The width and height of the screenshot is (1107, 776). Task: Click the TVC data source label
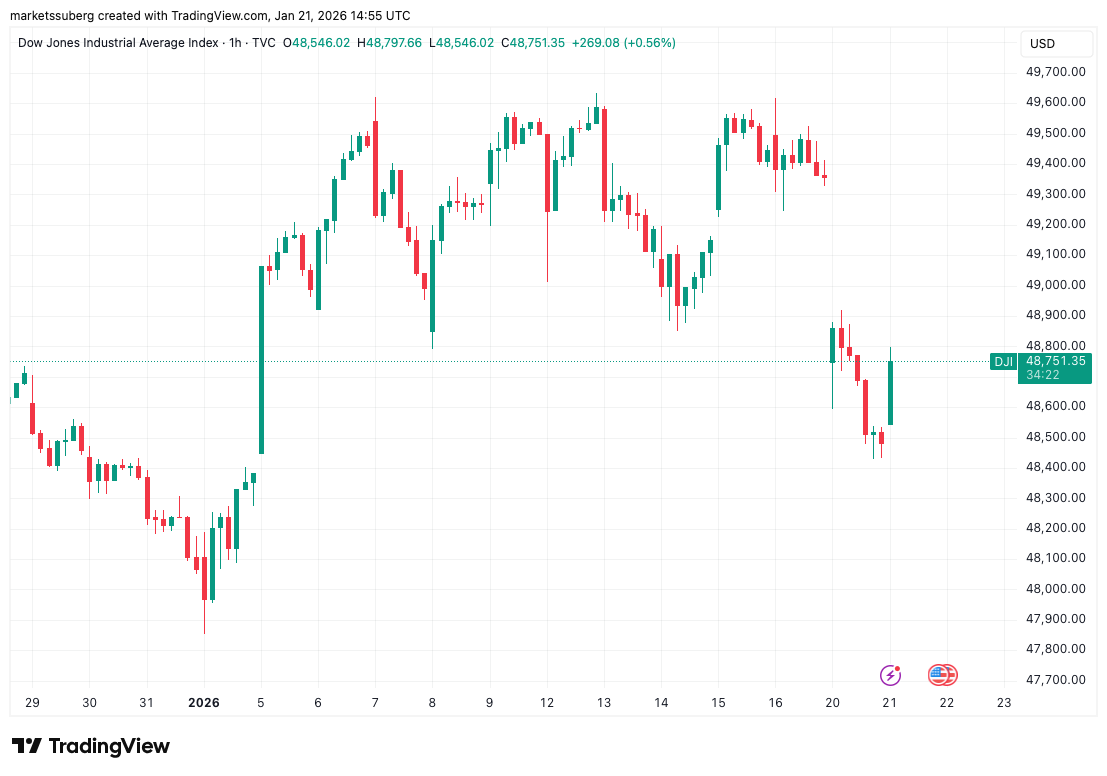[x=263, y=43]
